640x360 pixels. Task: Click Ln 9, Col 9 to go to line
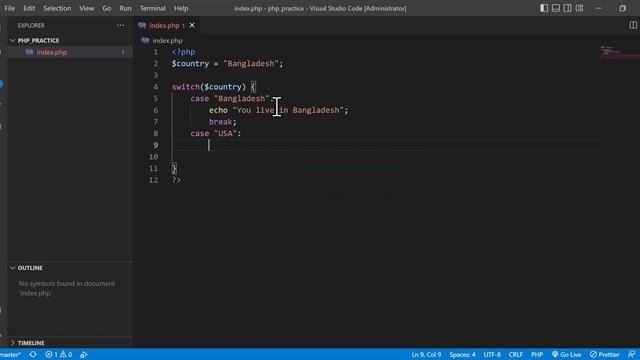click(426, 354)
